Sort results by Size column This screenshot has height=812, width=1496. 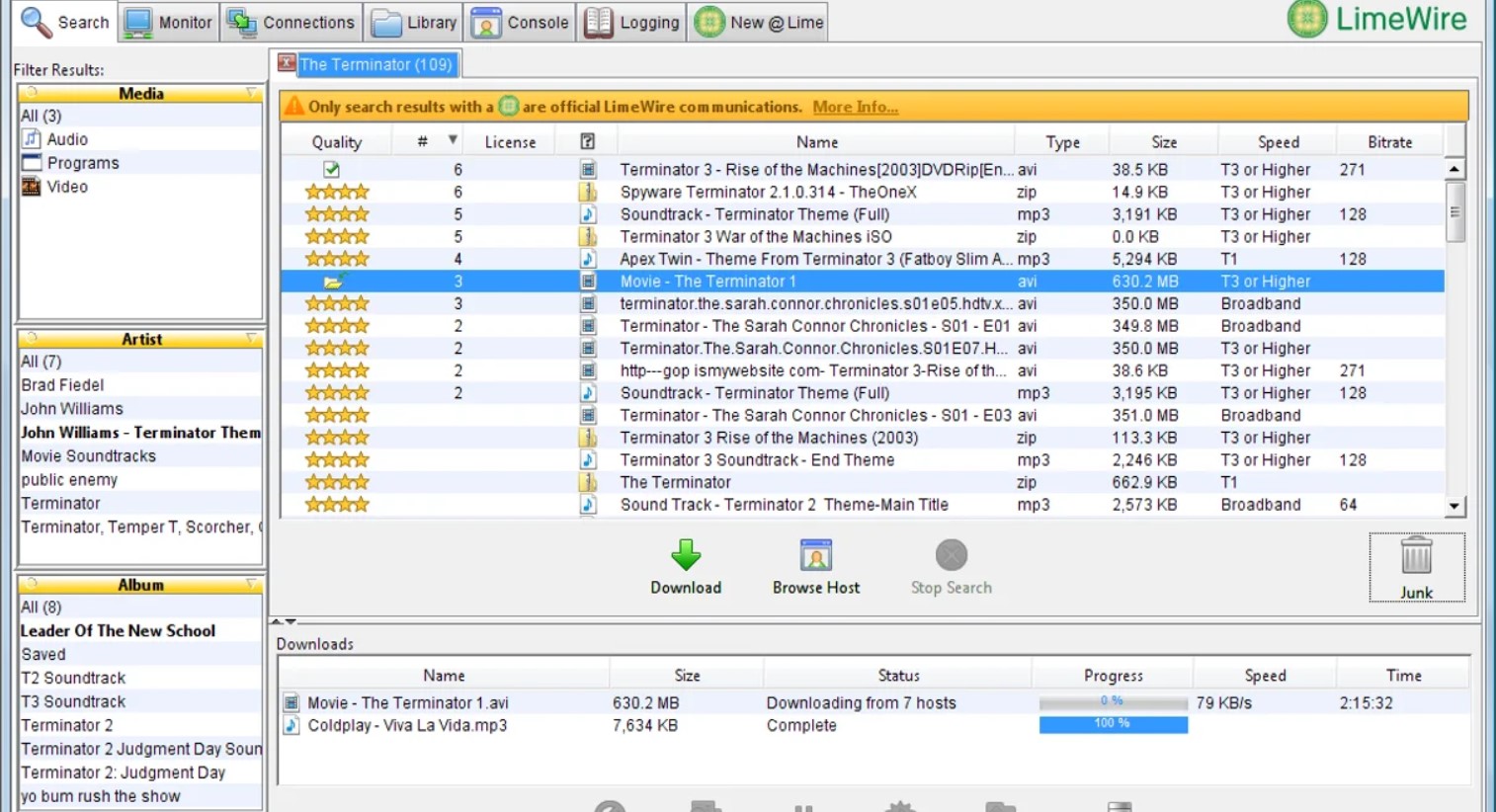click(x=1164, y=142)
